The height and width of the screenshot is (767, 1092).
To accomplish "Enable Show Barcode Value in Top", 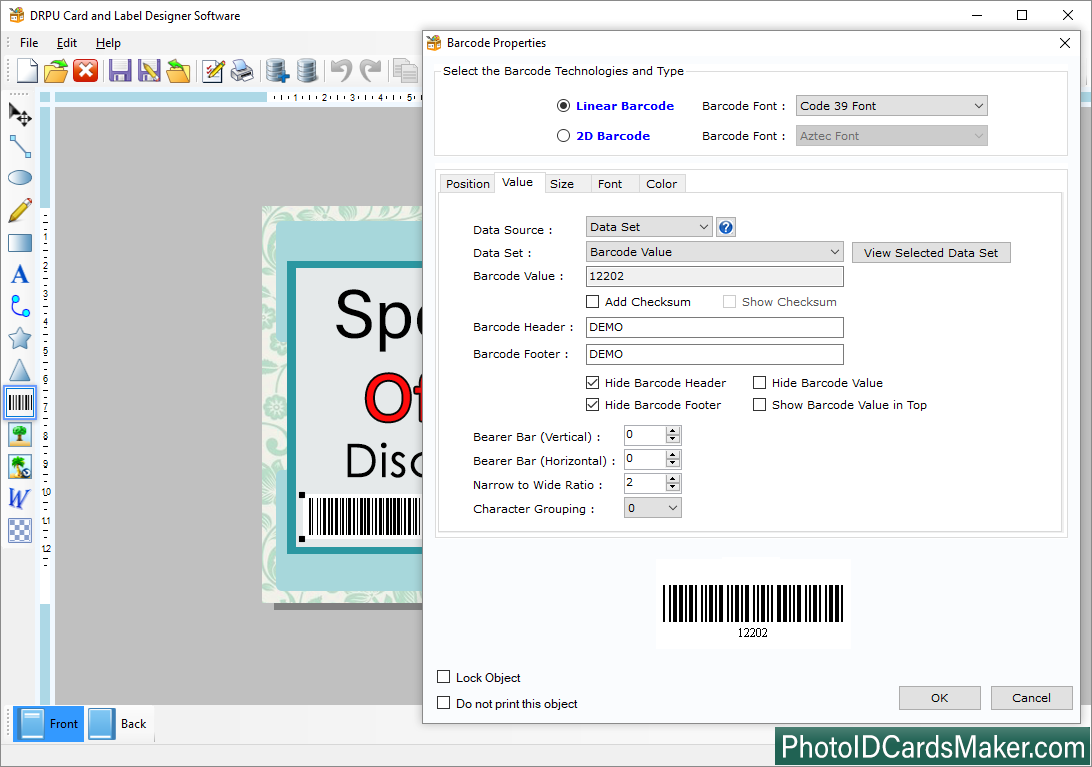I will click(x=760, y=405).
